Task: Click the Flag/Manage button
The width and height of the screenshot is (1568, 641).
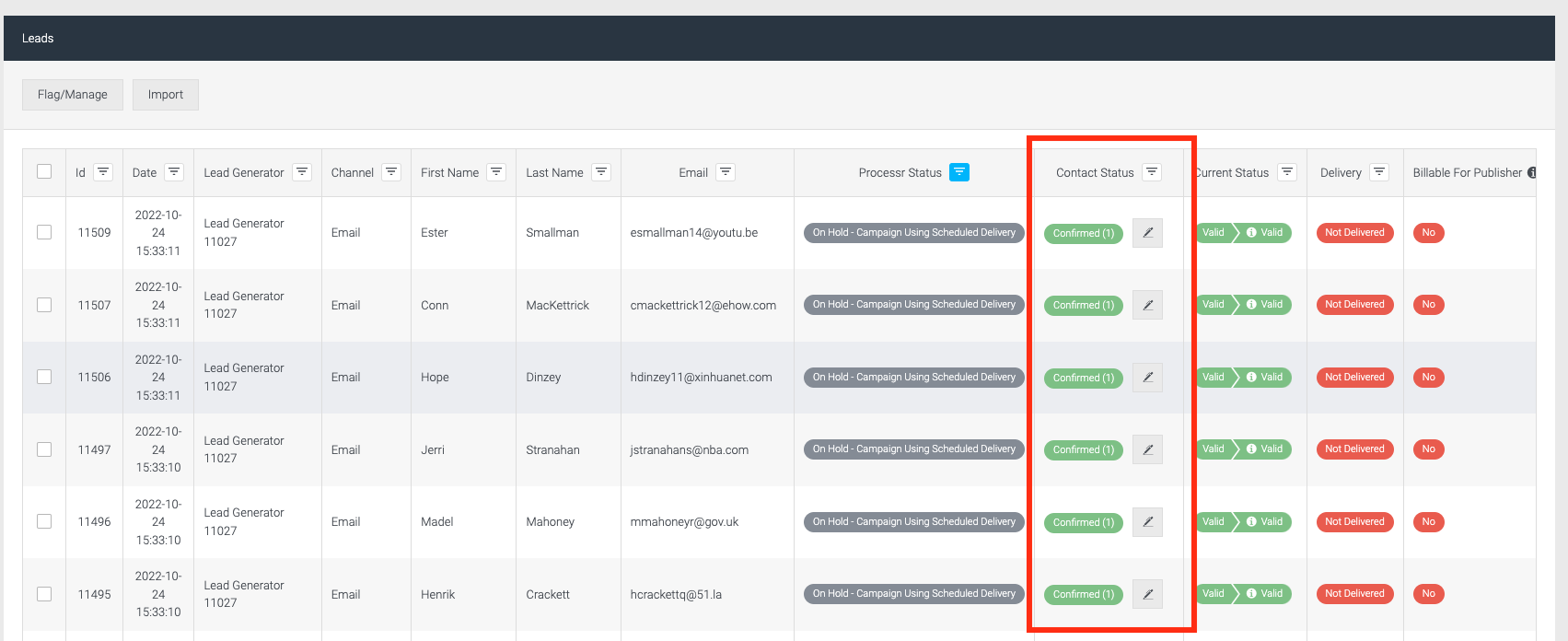Action: (x=73, y=95)
